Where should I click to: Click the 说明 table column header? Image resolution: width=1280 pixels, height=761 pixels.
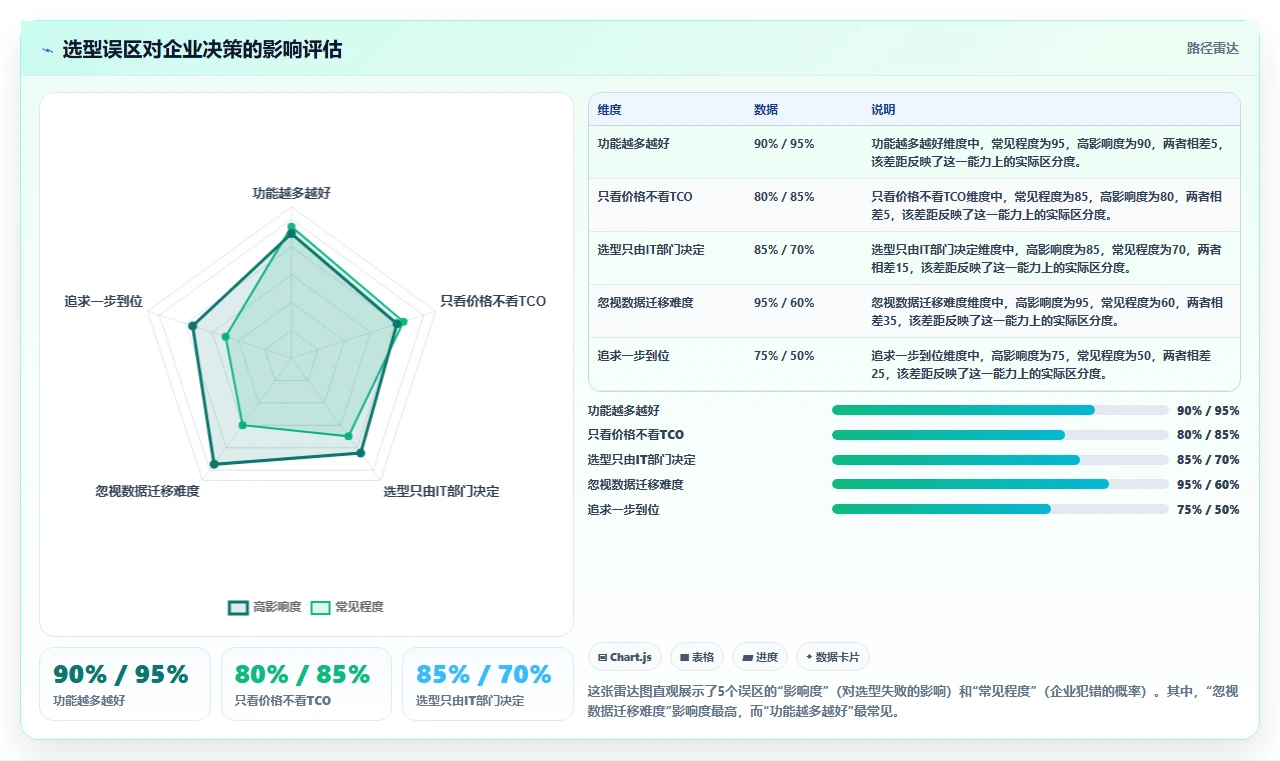click(883, 110)
